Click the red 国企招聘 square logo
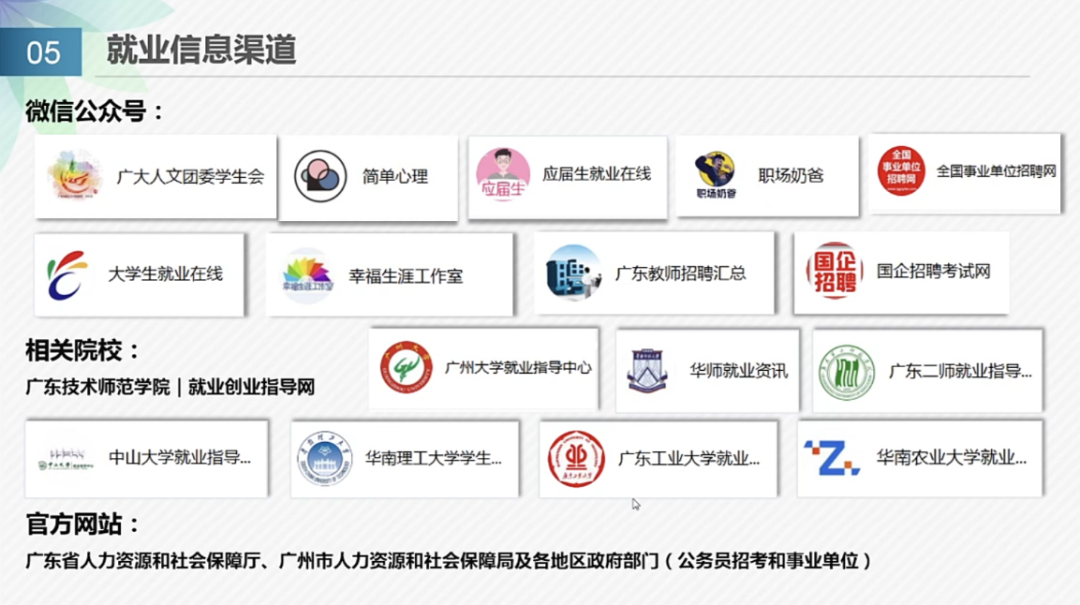This screenshot has height=605, width=1080. [x=834, y=270]
